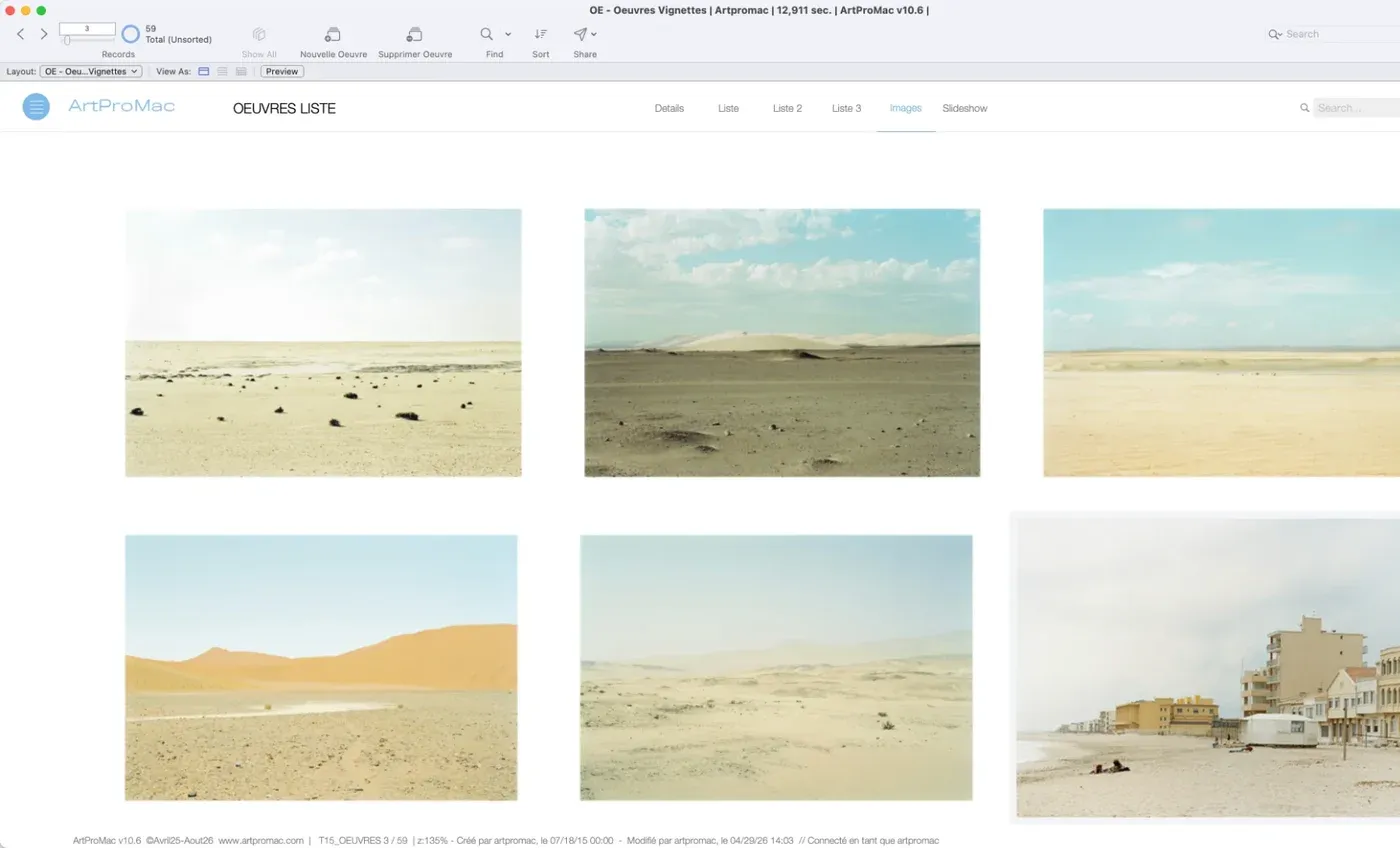Click the Sort records icon
Image resolution: width=1400 pixels, height=848 pixels.
coord(541,34)
